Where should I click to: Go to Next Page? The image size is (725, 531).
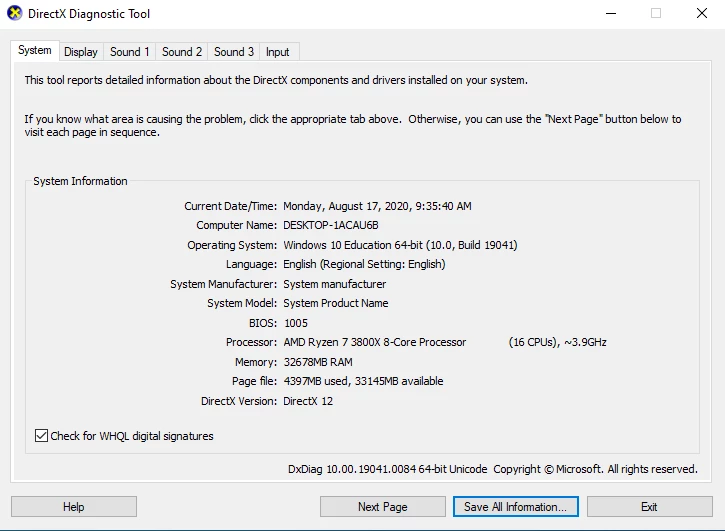click(x=383, y=507)
